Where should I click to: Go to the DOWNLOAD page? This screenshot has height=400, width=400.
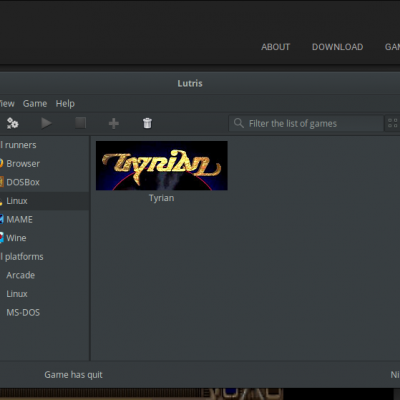tap(337, 47)
